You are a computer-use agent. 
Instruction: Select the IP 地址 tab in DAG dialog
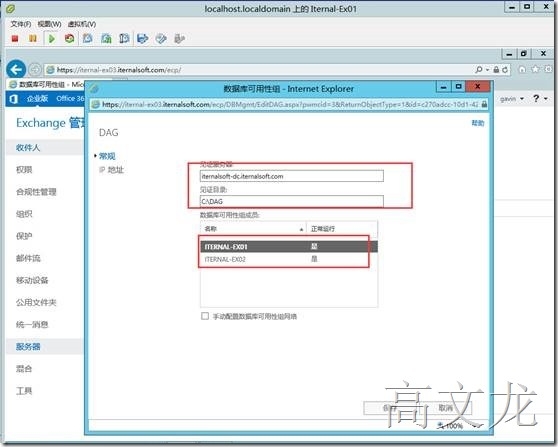pos(111,170)
